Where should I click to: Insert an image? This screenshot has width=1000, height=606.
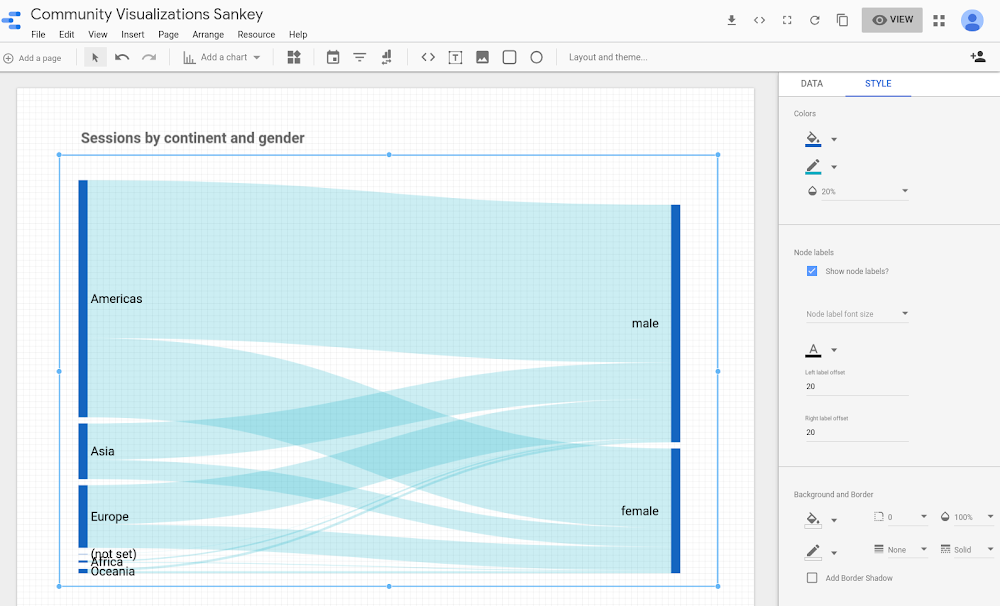[x=482, y=57]
